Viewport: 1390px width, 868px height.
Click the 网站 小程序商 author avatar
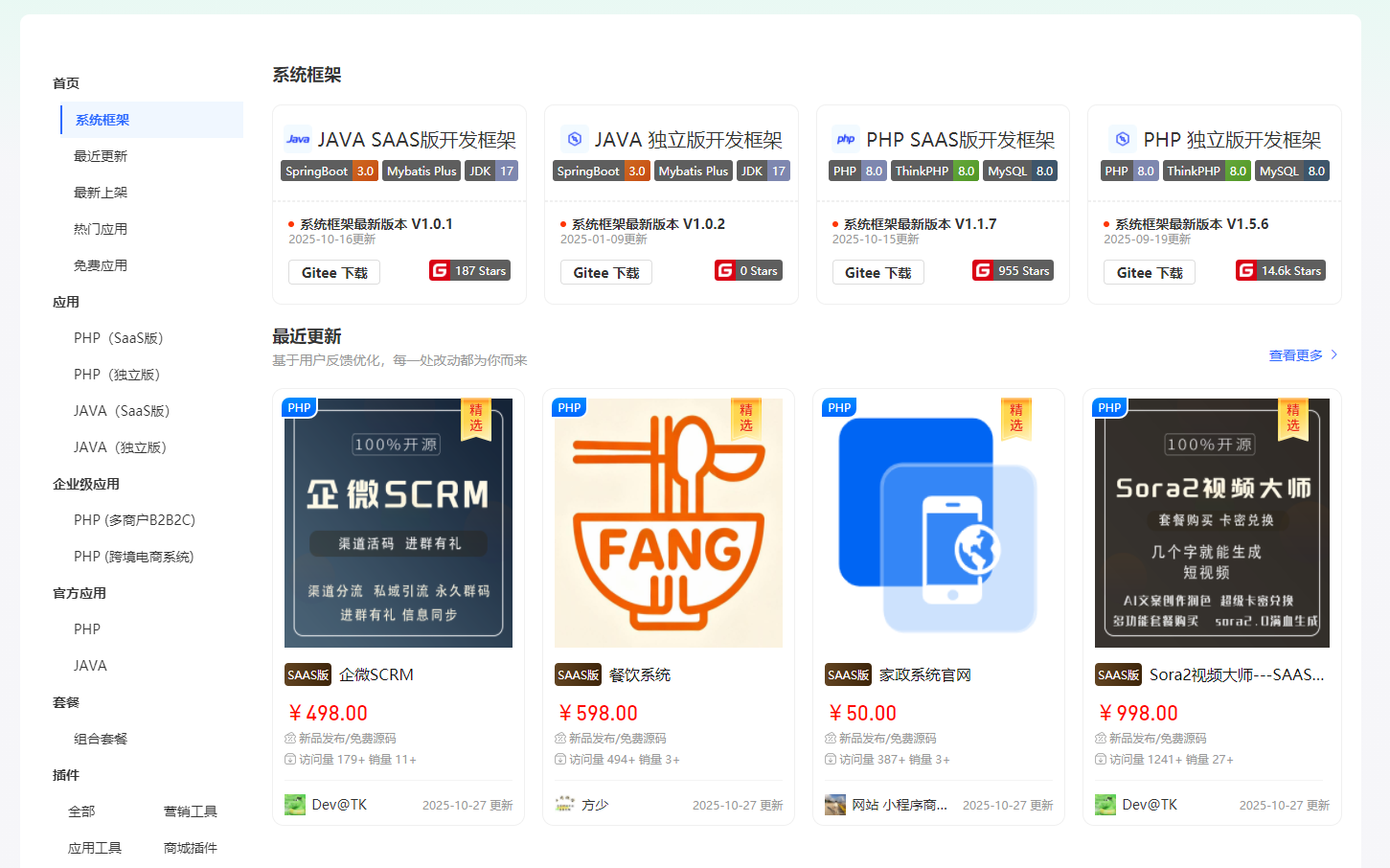835,805
